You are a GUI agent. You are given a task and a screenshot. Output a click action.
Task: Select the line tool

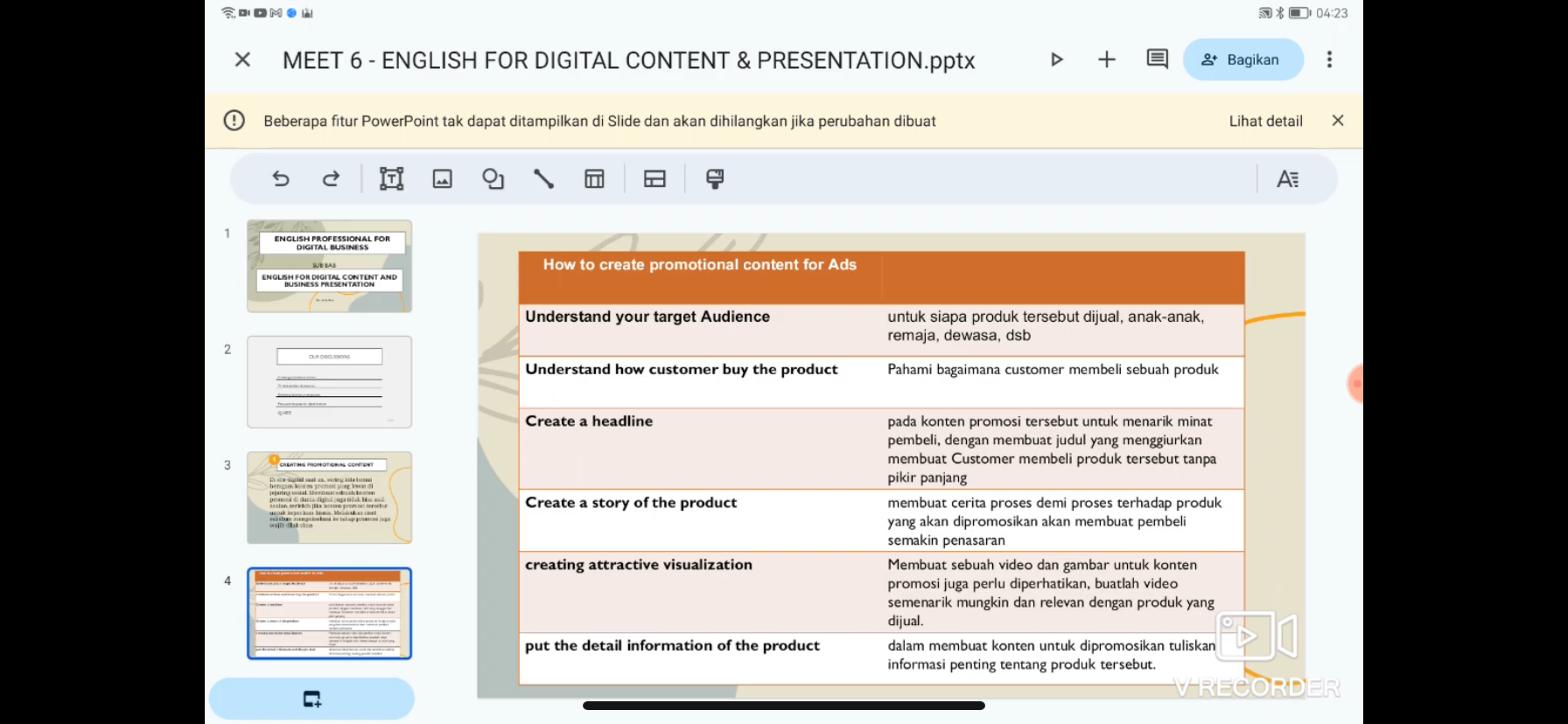pyautogui.click(x=544, y=179)
